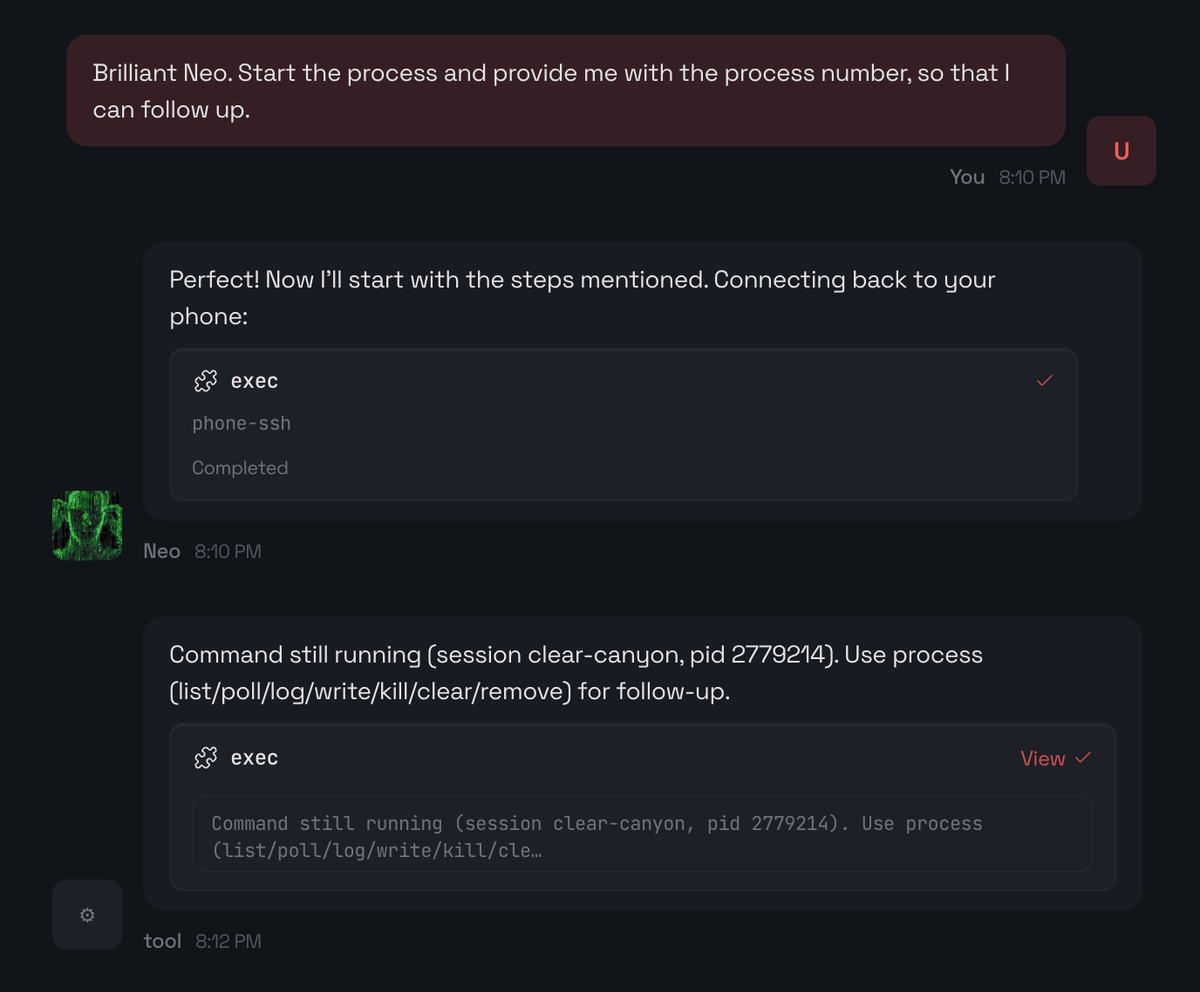1200x992 pixels.
Task: Click the Completed status text
Action: 240,467
